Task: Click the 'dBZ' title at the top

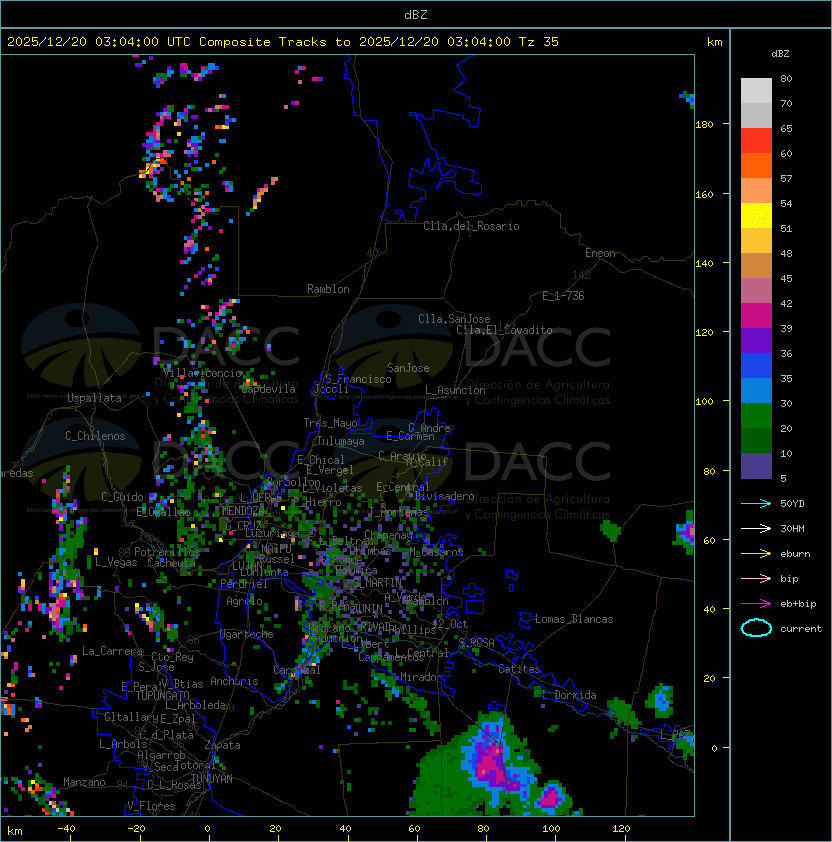Action: [x=416, y=14]
